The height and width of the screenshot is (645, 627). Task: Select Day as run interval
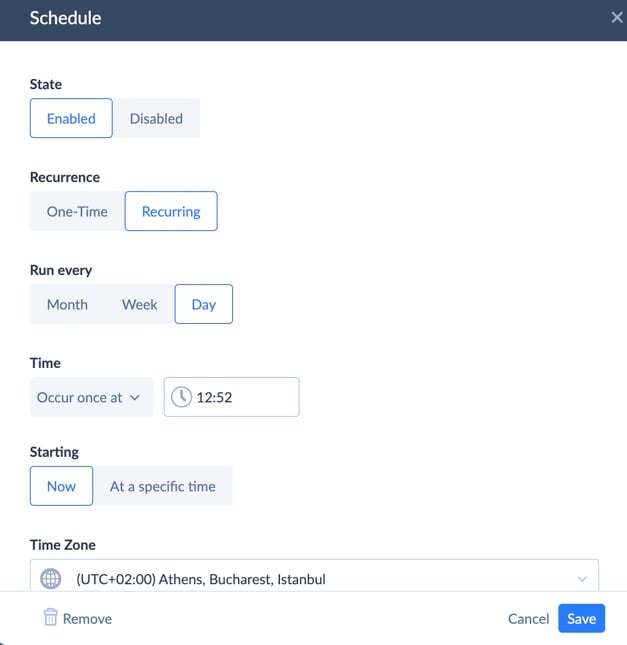[204, 304]
